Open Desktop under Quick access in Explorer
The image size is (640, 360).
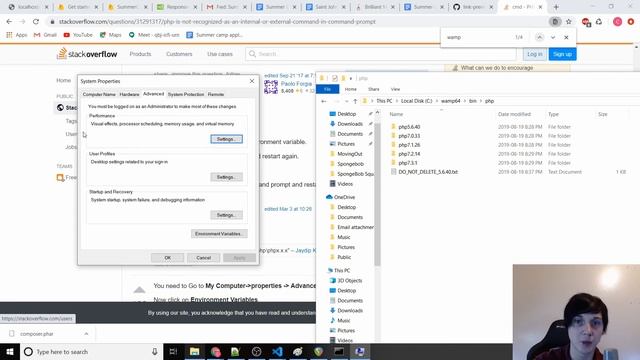(347, 114)
